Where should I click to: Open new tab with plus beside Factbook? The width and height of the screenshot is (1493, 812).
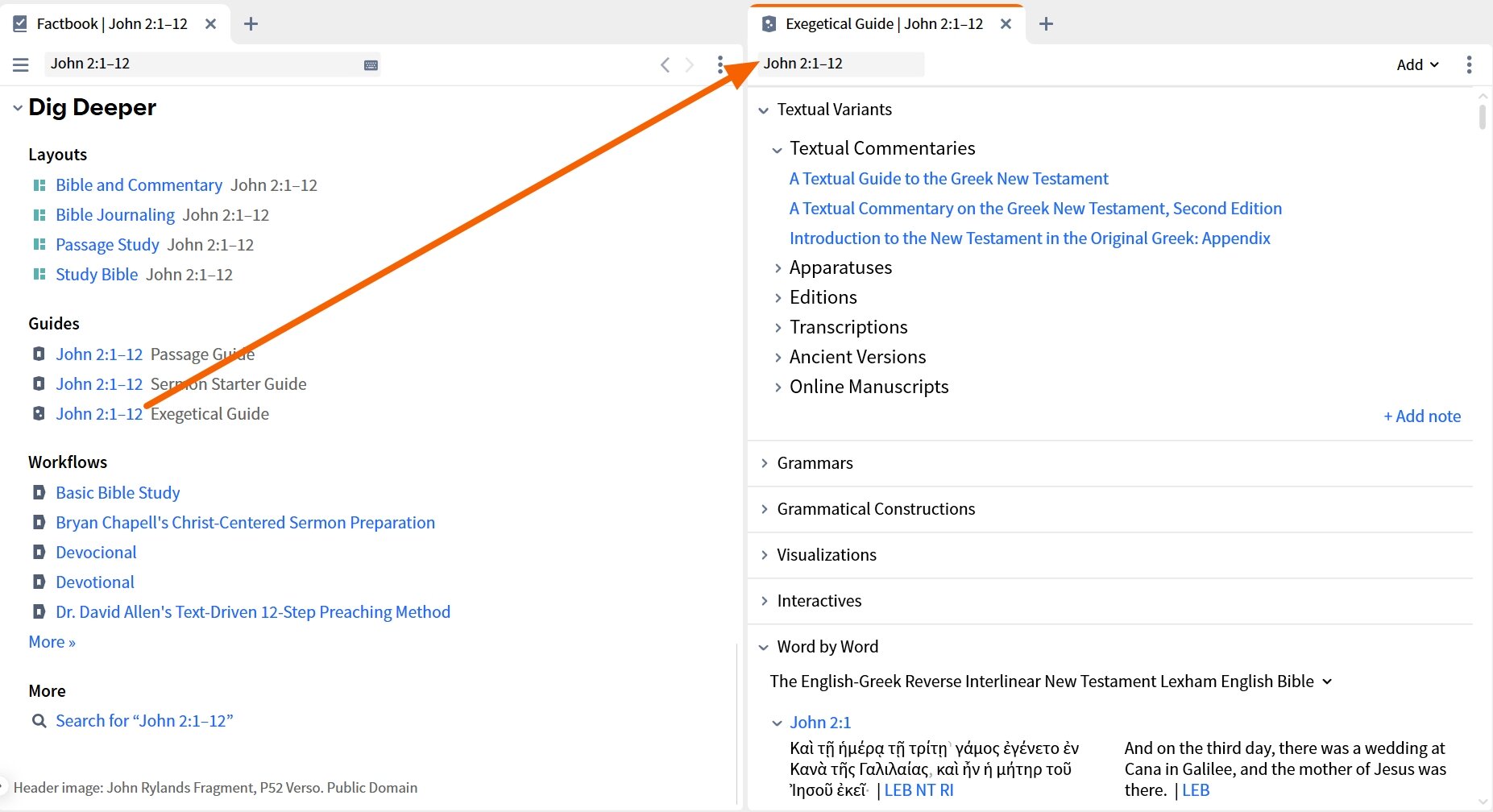pos(251,24)
